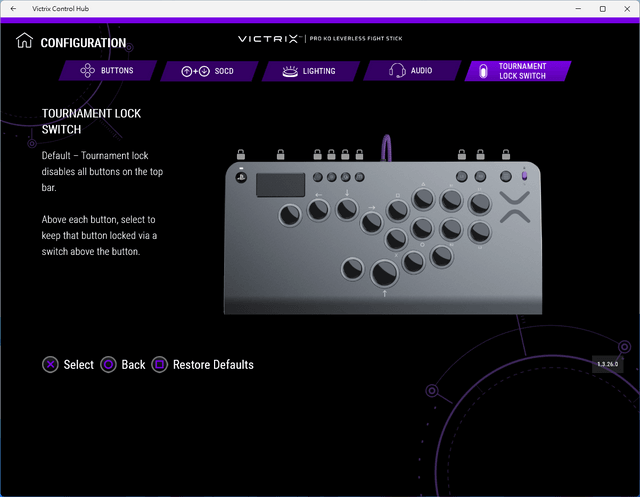The height and width of the screenshot is (497, 640).
Task: Click the Select action with X icon
Action: (68, 364)
